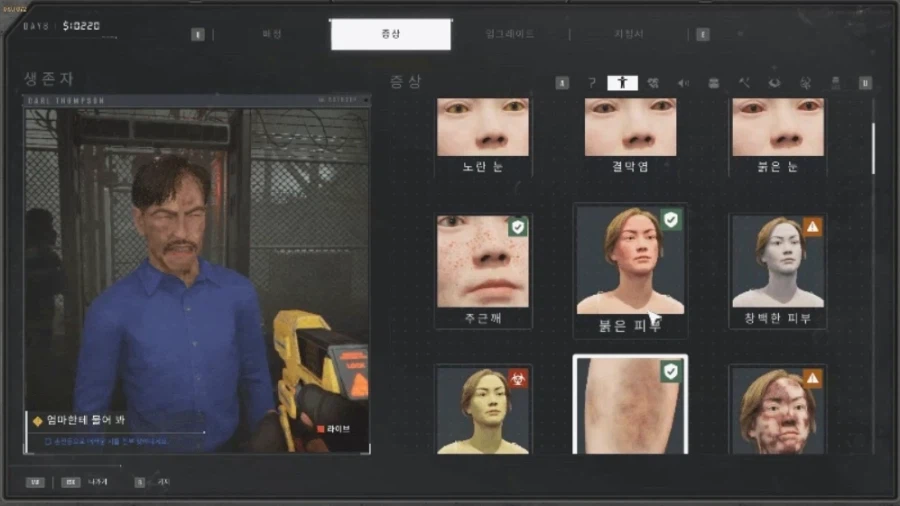Select the highlighted skin rash symptom card
This screenshot has width=900, height=506.
coord(630,407)
